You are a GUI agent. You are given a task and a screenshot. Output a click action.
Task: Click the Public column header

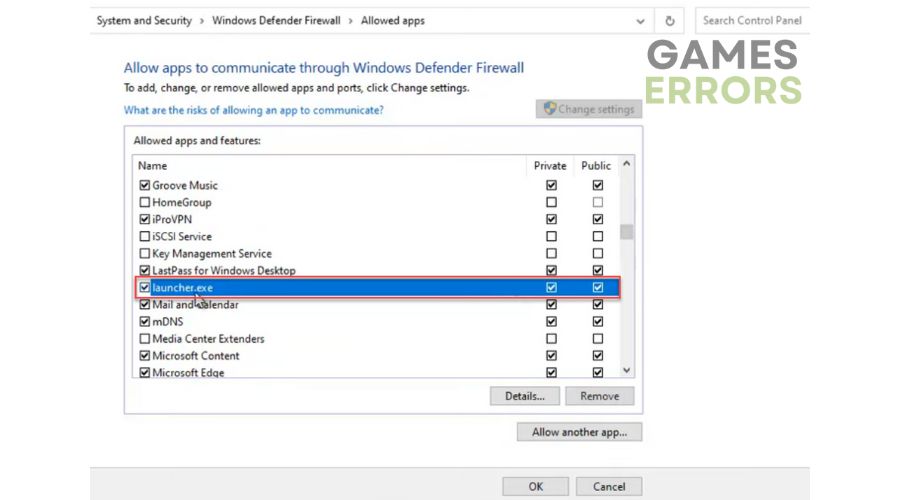point(596,166)
